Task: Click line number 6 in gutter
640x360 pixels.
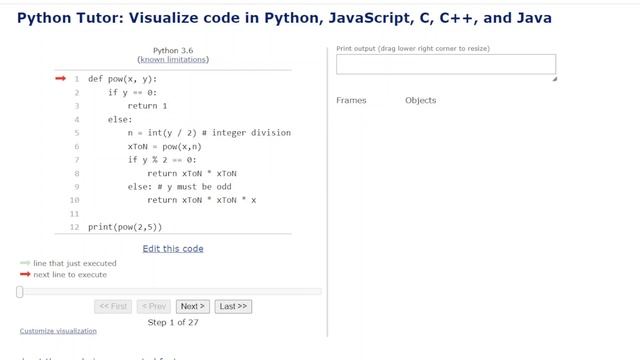Action: (77, 147)
